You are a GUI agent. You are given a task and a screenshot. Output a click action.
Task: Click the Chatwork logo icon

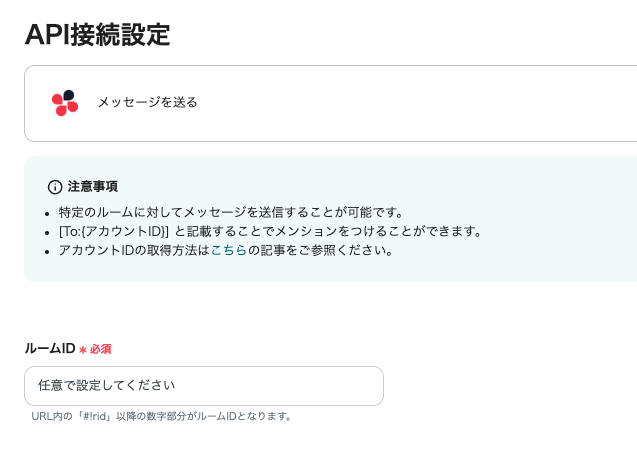click(64, 102)
